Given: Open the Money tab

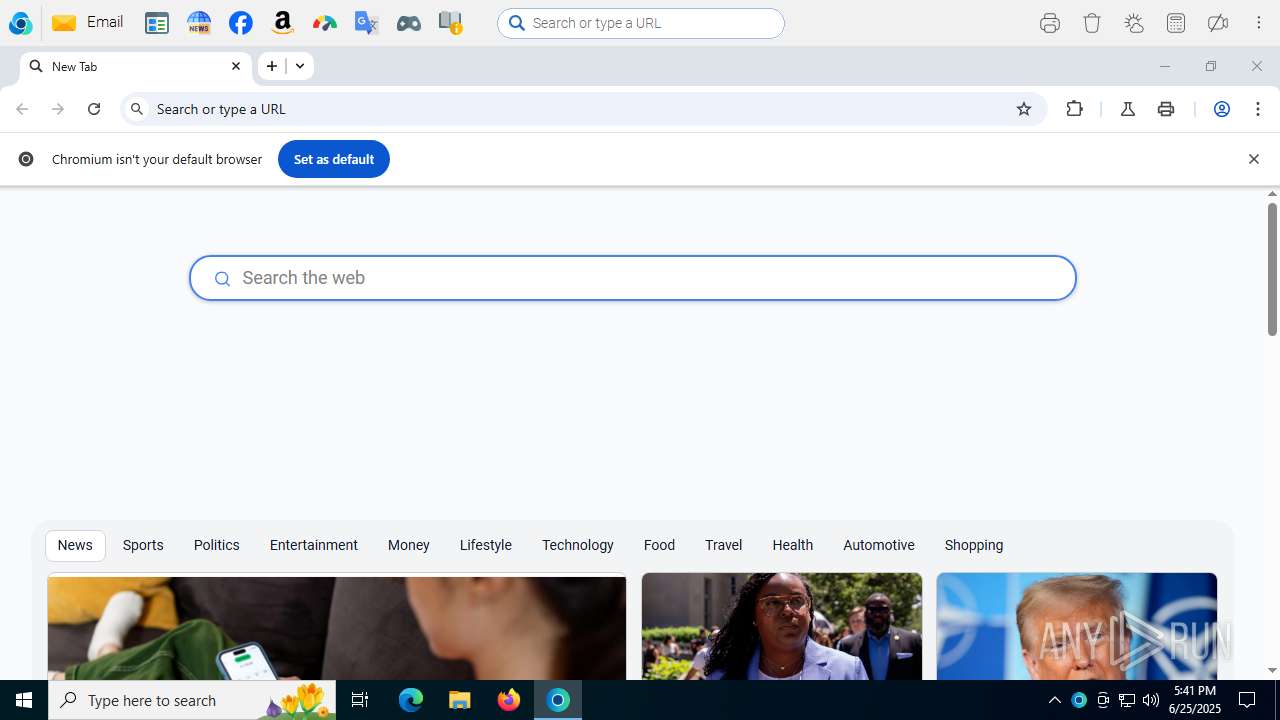Looking at the screenshot, I should [x=409, y=545].
